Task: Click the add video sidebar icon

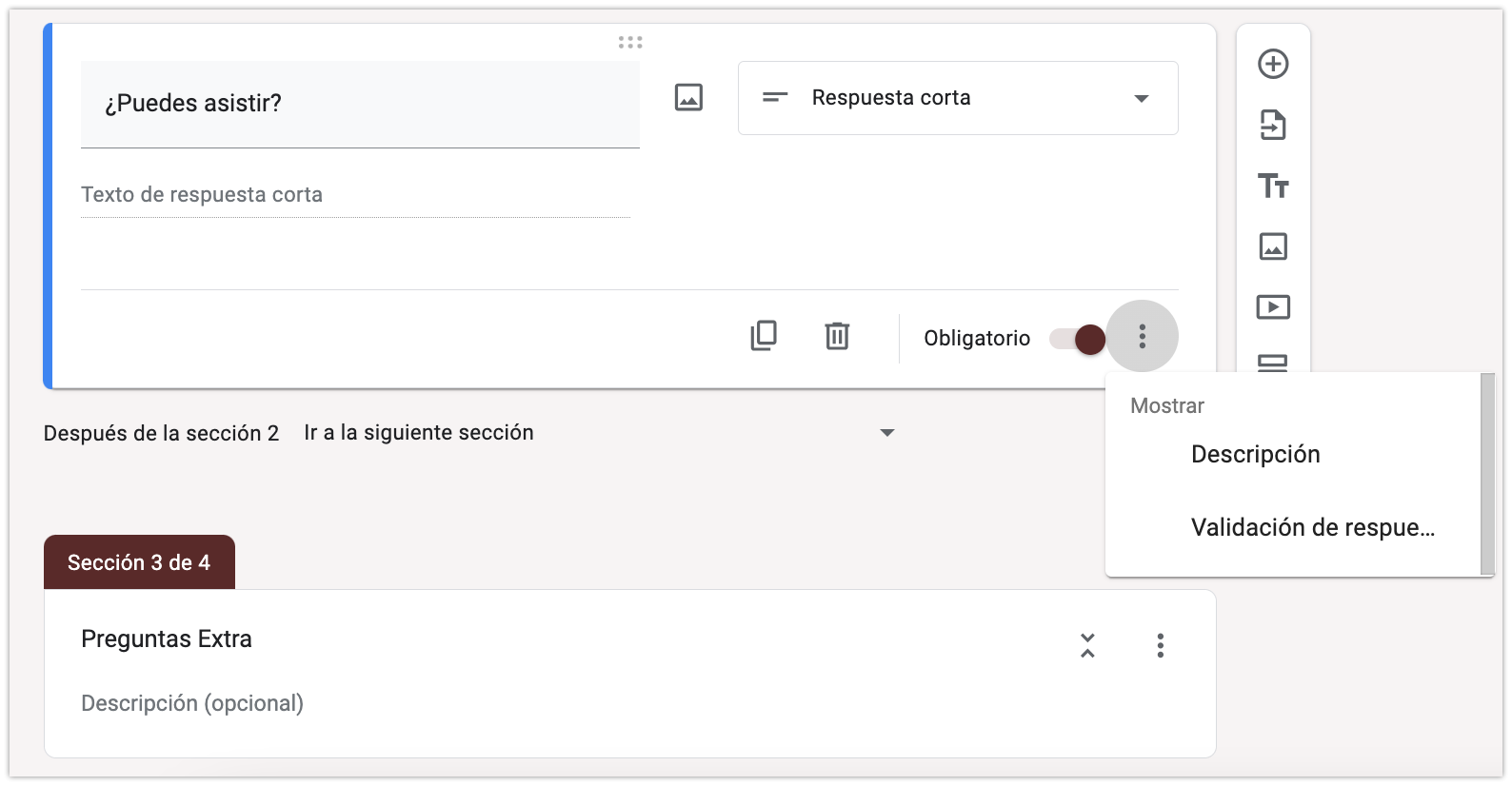Action: (x=1273, y=307)
